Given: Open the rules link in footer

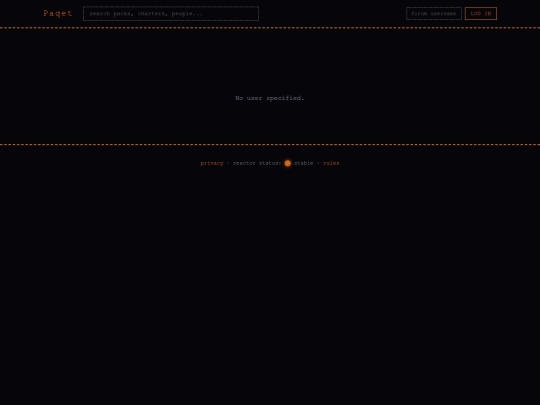Looking at the screenshot, I should [x=331, y=163].
